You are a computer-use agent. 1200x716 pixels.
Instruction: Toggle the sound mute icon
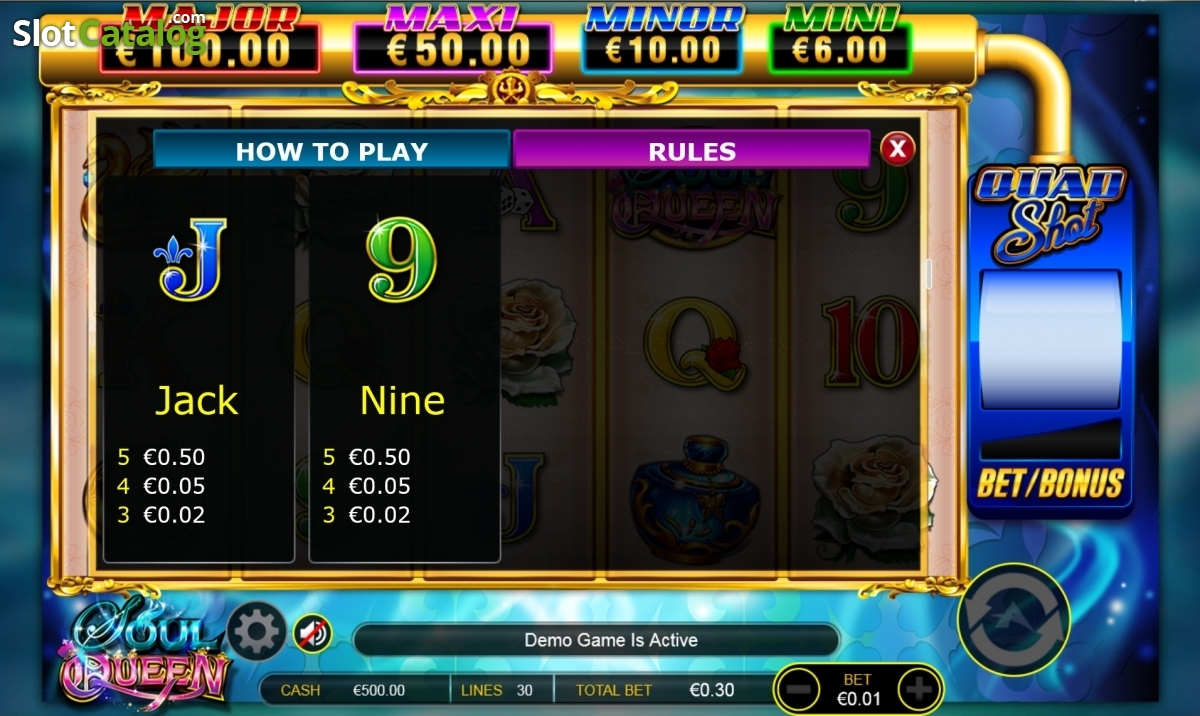coord(313,633)
